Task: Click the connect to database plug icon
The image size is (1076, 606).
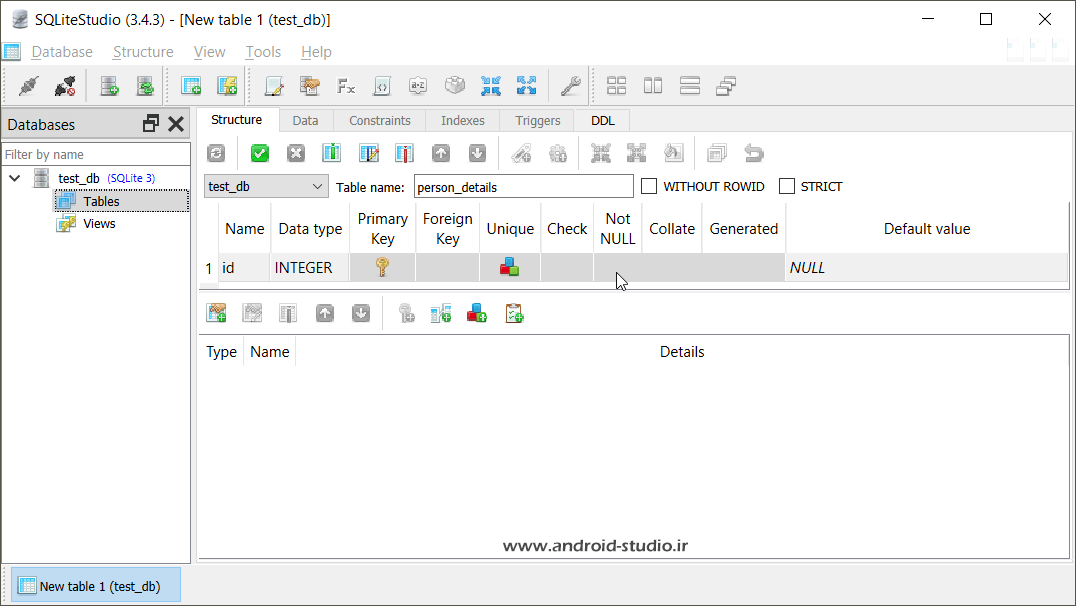Action: point(29,86)
